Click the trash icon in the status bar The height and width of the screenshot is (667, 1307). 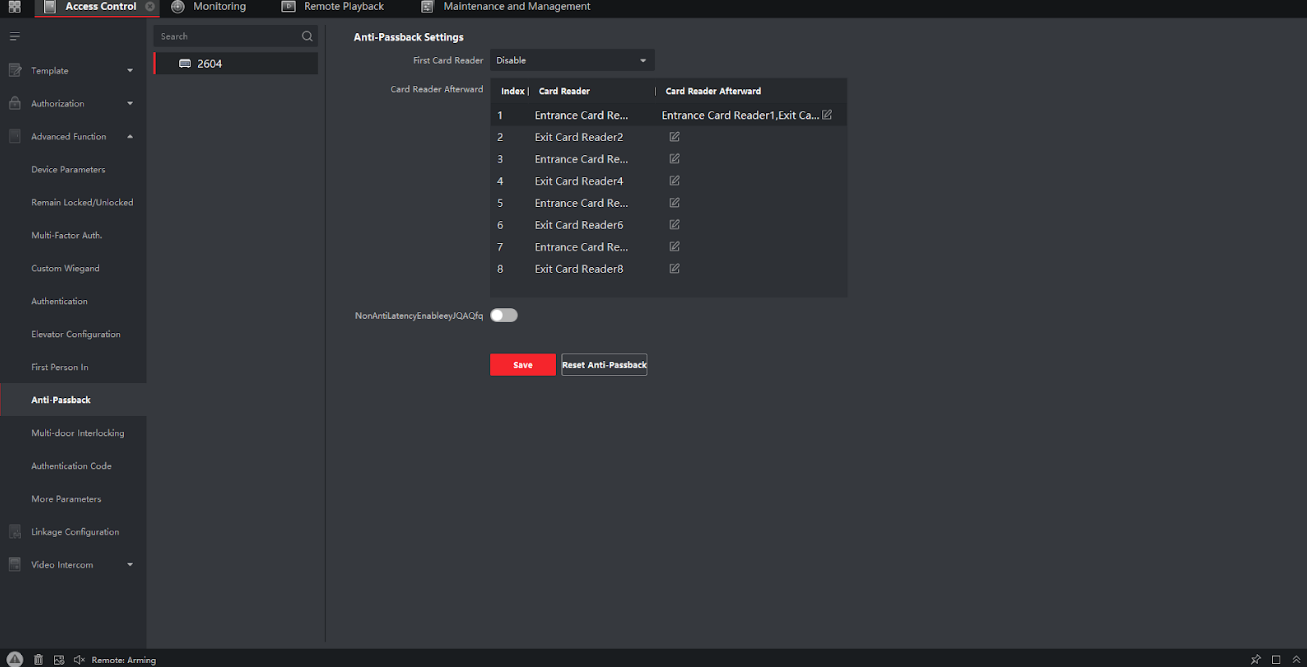coord(38,660)
